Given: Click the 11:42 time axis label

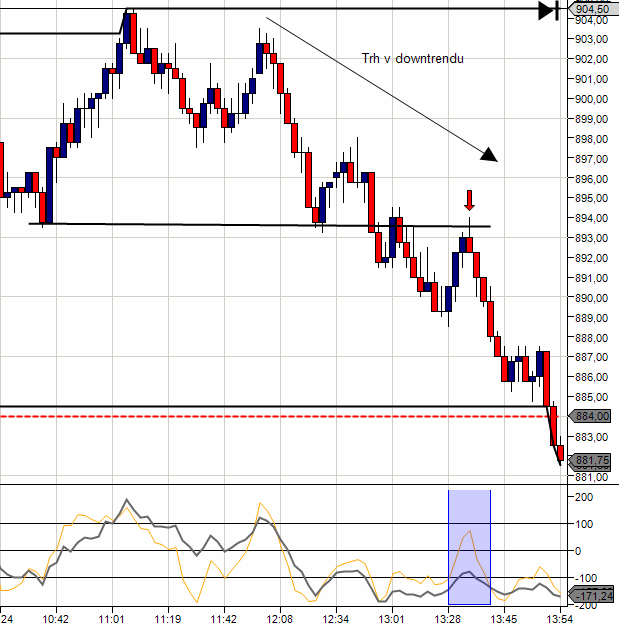Looking at the screenshot, I should (224, 619).
